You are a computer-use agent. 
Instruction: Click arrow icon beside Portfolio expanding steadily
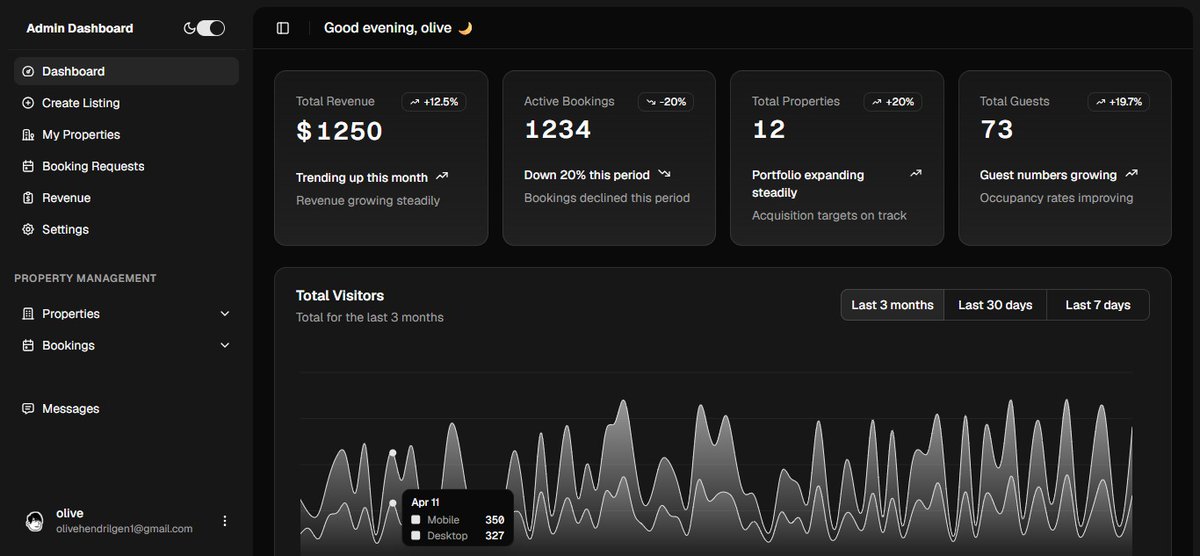(x=915, y=174)
